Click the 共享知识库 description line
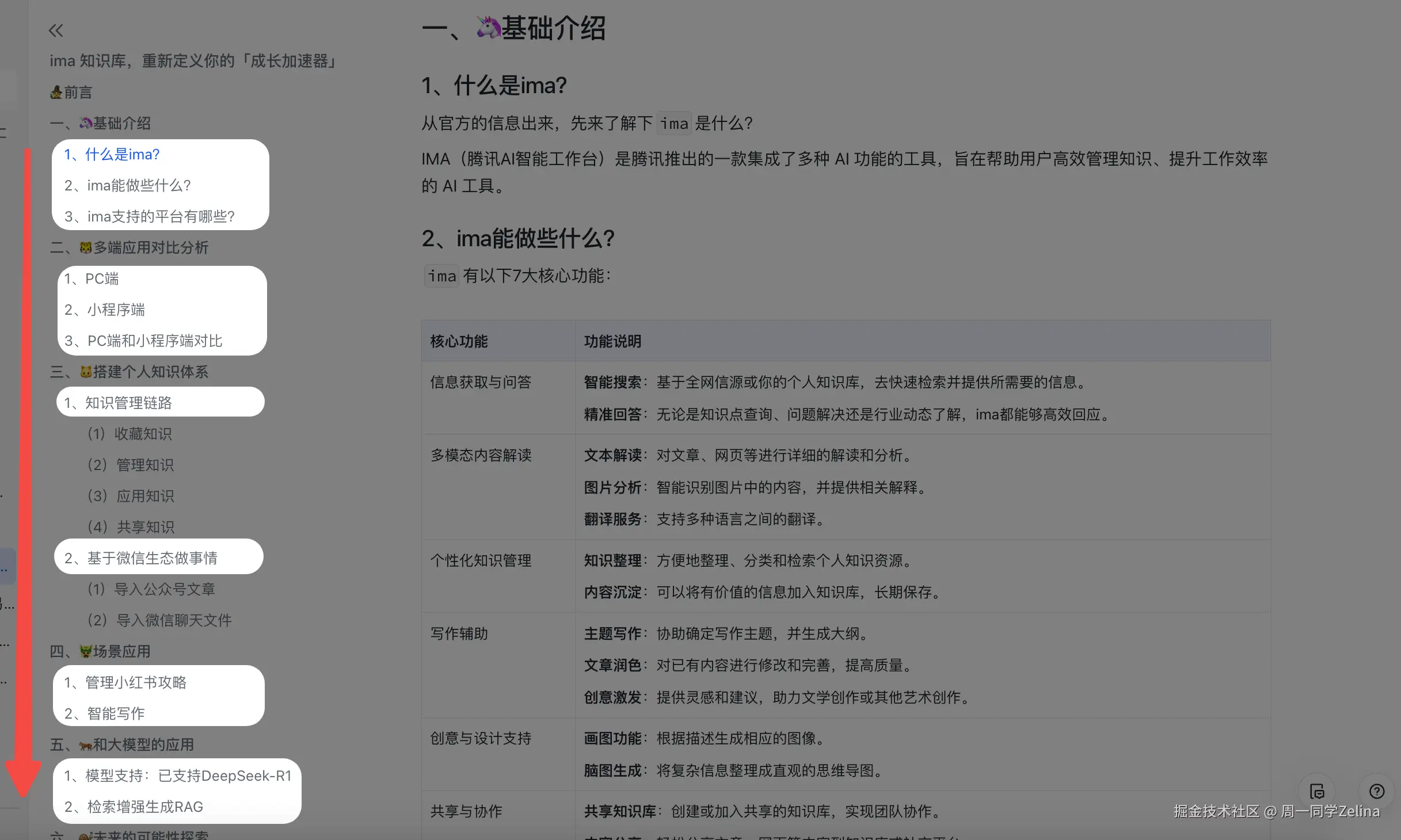The image size is (1401, 840). (762, 811)
